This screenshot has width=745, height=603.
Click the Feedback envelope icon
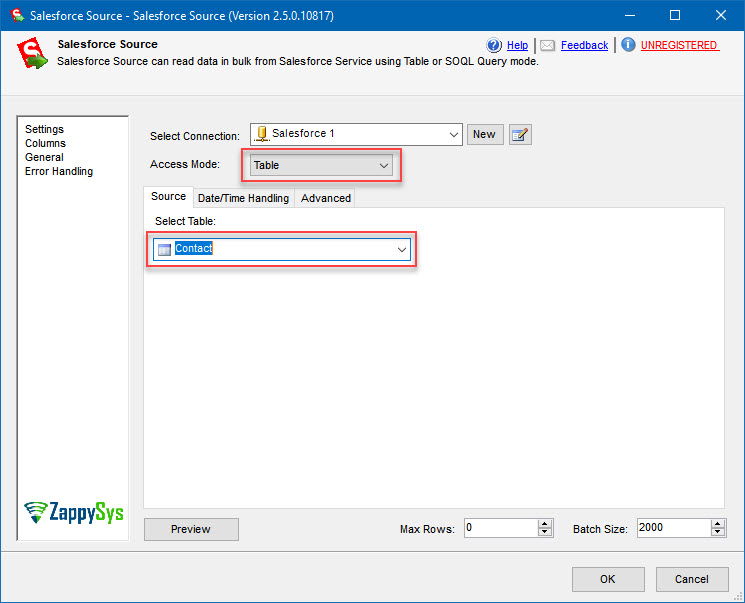(x=548, y=45)
